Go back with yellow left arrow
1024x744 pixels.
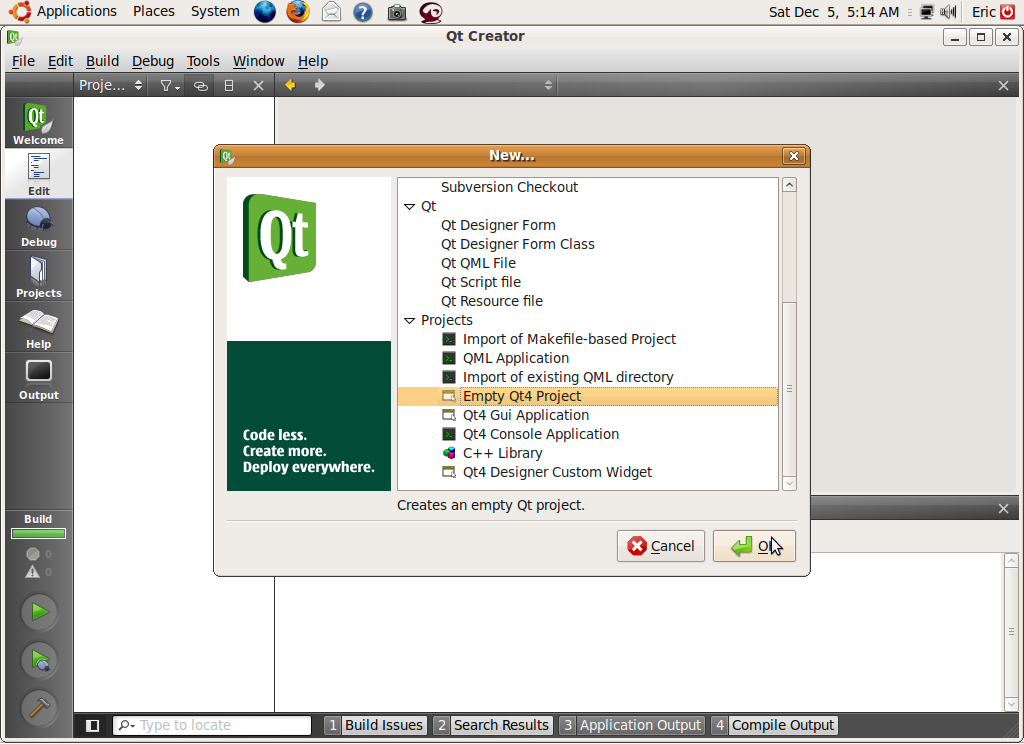point(290,85)
